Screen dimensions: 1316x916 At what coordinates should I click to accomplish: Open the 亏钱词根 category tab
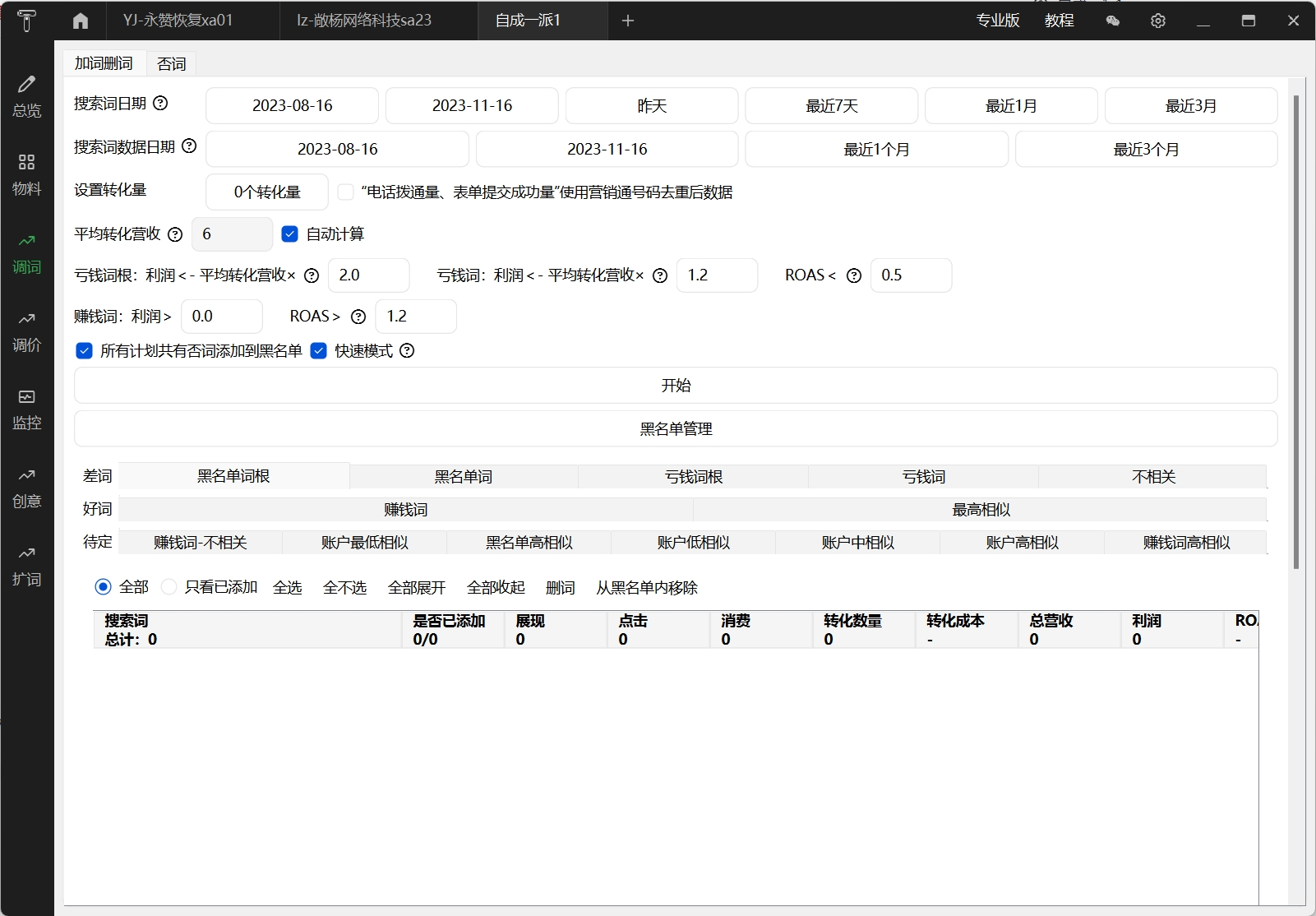click(x=694, y=476)
